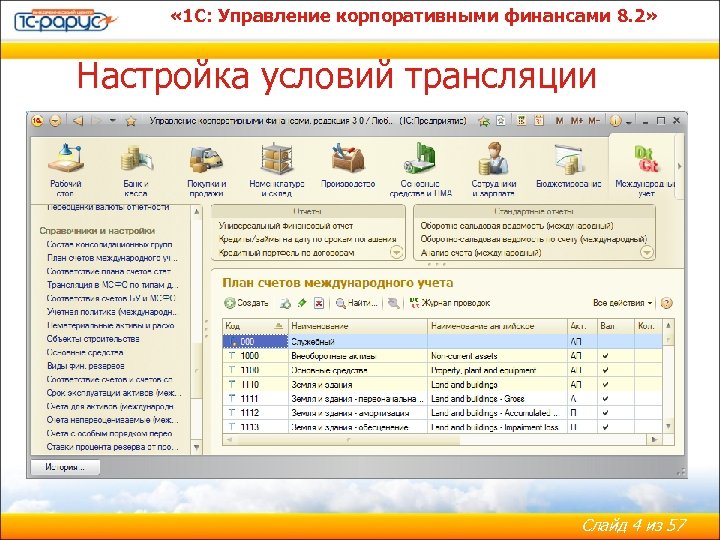Open the Основные средства и НМА section

coord(420,170)
